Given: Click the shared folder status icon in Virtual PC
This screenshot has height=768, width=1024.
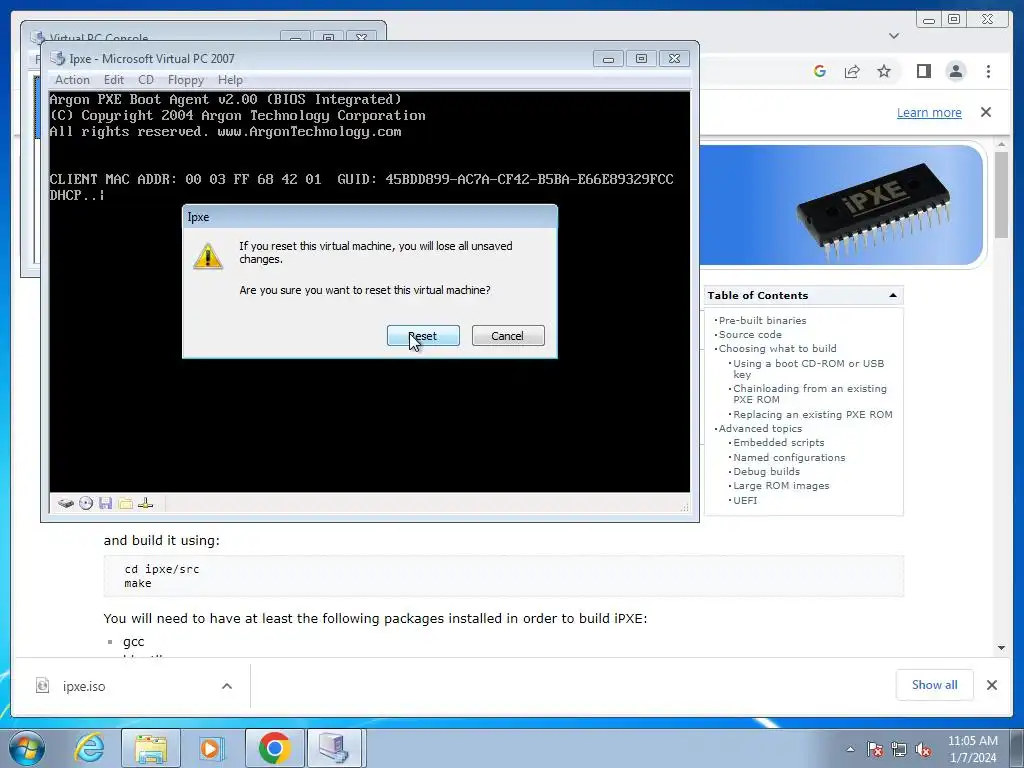Looking at the screenshot, I should point(125,503).
